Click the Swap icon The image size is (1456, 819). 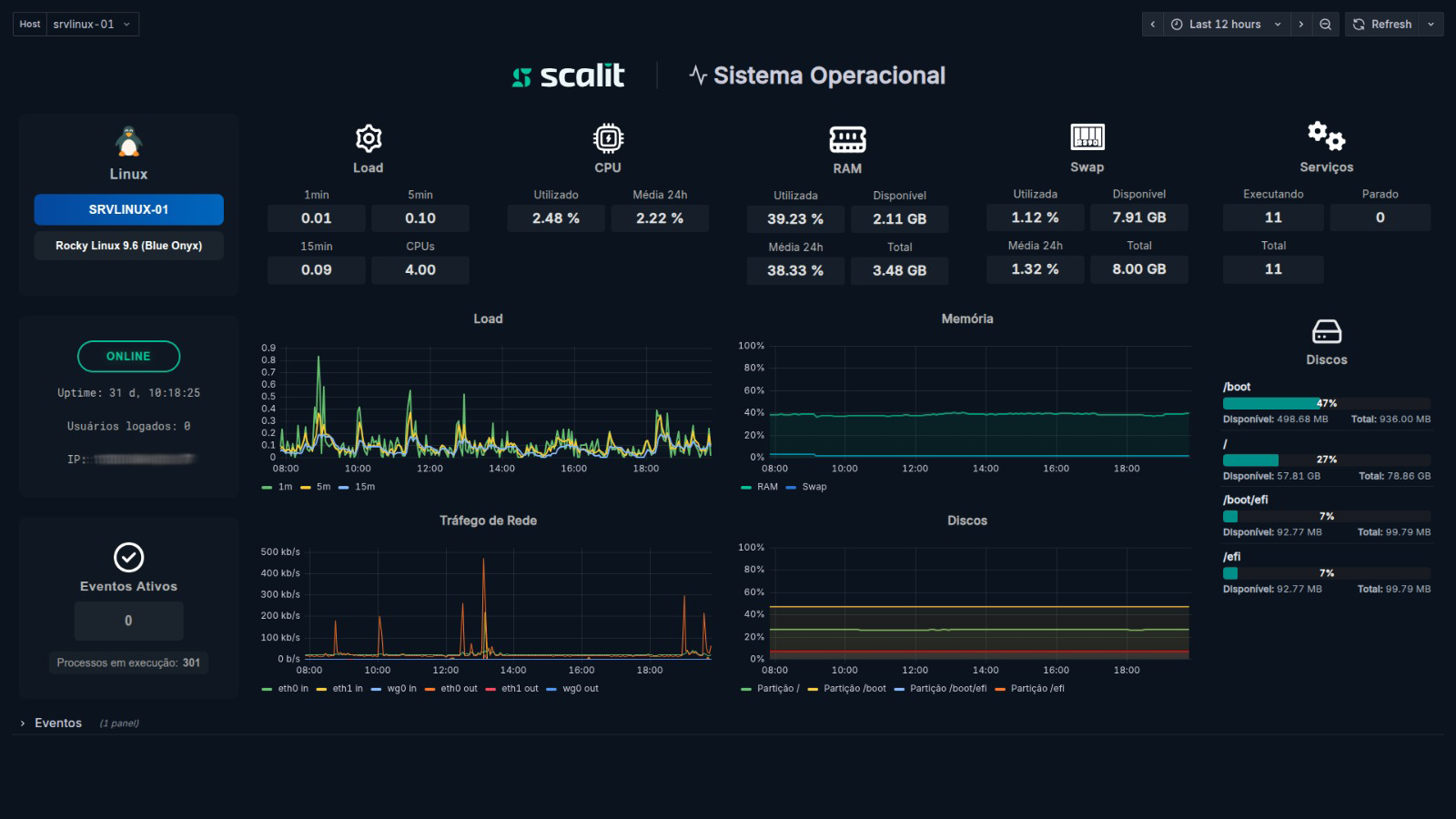pos(1087,137)
